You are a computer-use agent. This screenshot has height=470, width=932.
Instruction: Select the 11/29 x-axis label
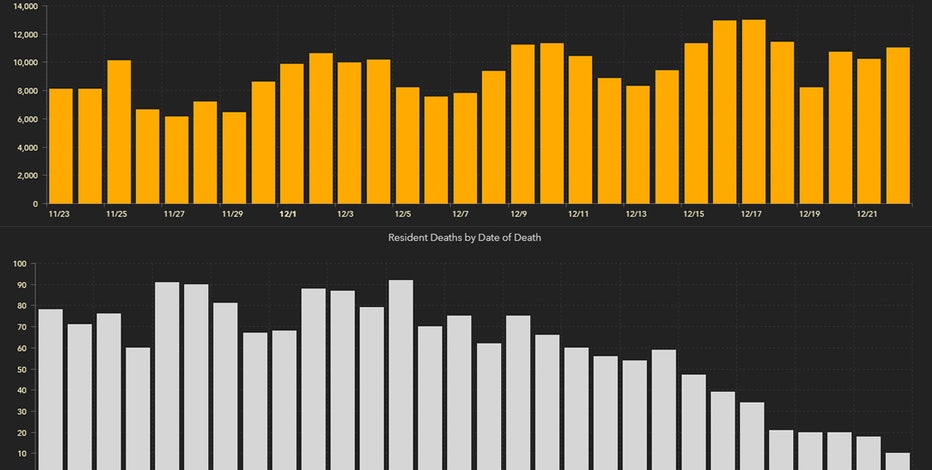point(232,214)
